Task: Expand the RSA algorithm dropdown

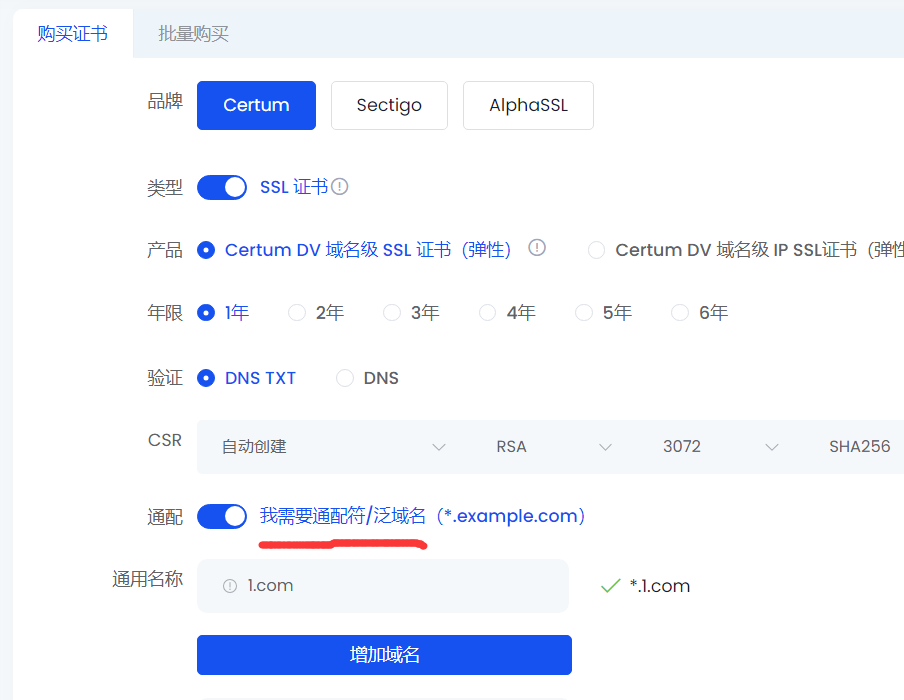Action: [553, 447]
